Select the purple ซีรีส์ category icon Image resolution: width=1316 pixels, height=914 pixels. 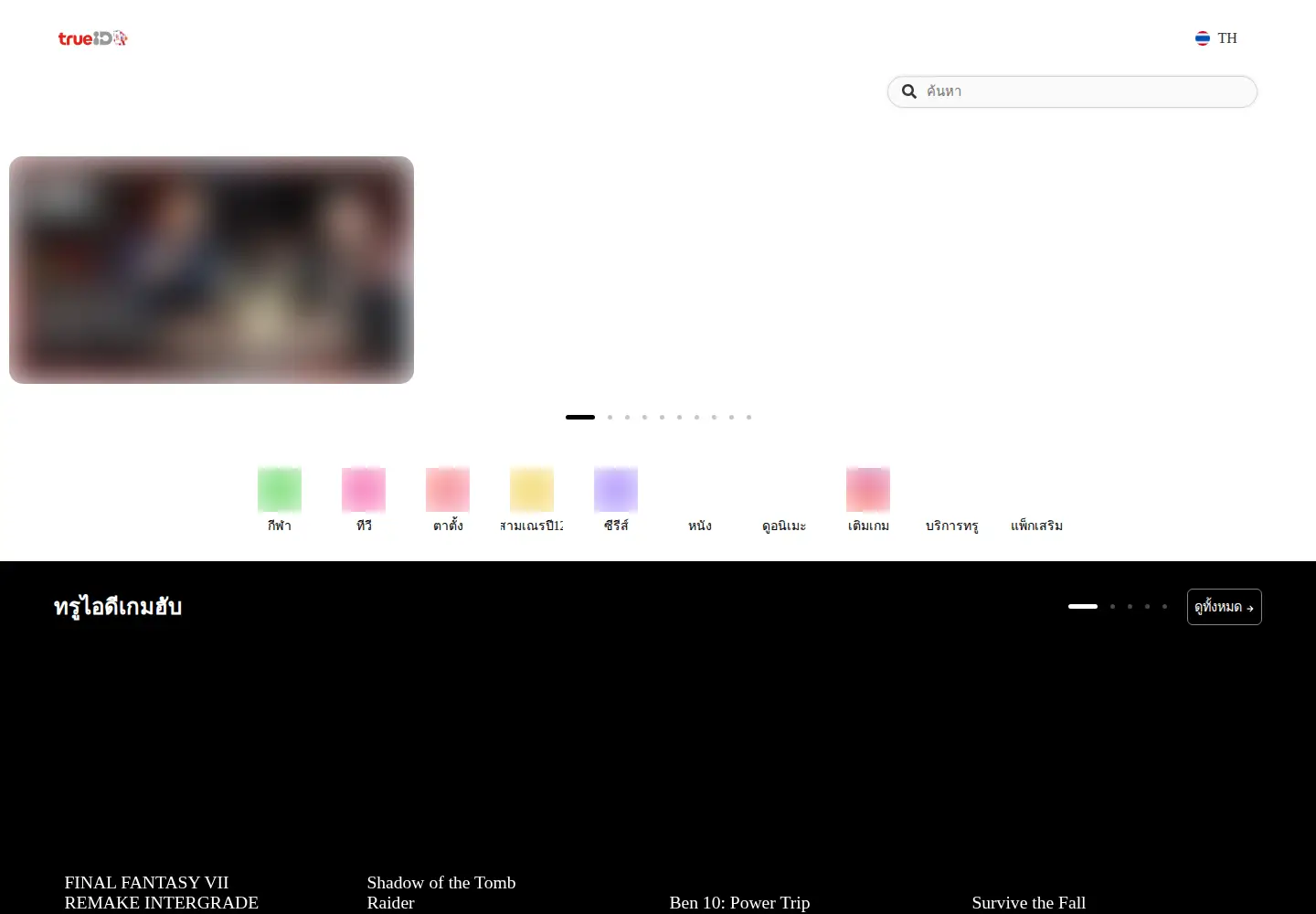click(x=616, y=489)
